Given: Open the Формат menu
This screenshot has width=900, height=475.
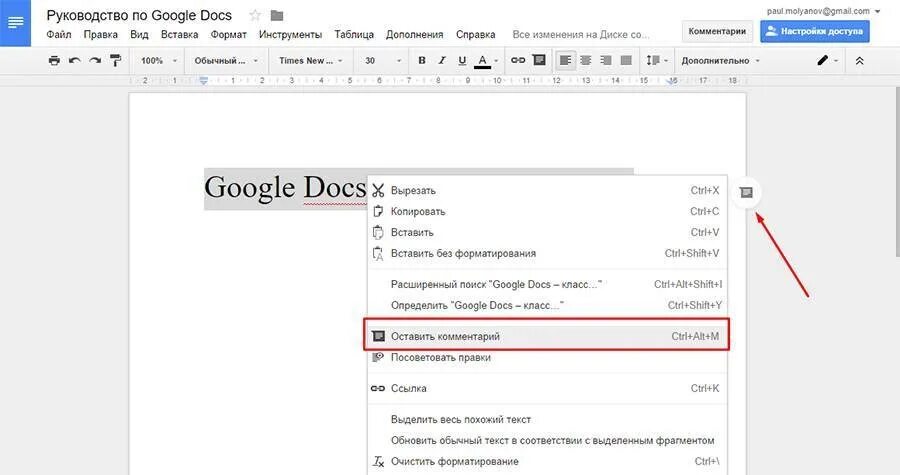Looking at the screenshot, I should (228, 34).
